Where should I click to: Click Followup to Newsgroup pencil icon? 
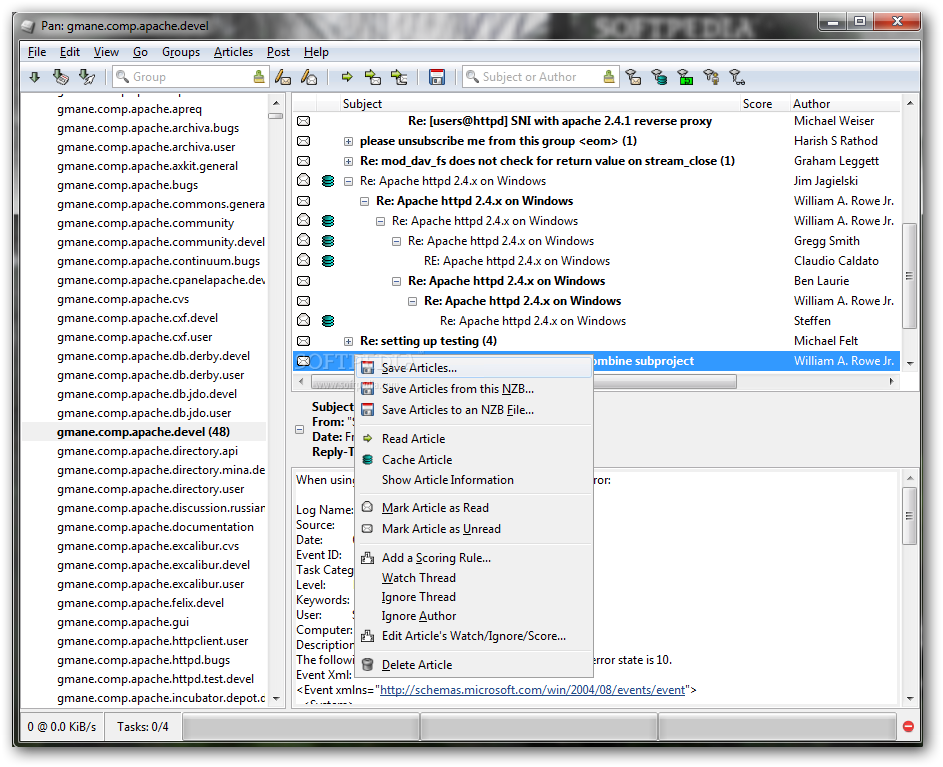pyautogui.click(x=309, y=77)
